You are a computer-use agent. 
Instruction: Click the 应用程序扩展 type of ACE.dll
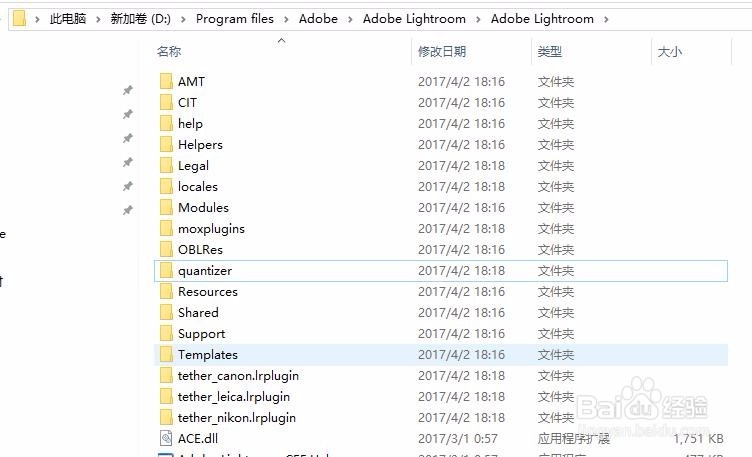click(x=574, y=438)
